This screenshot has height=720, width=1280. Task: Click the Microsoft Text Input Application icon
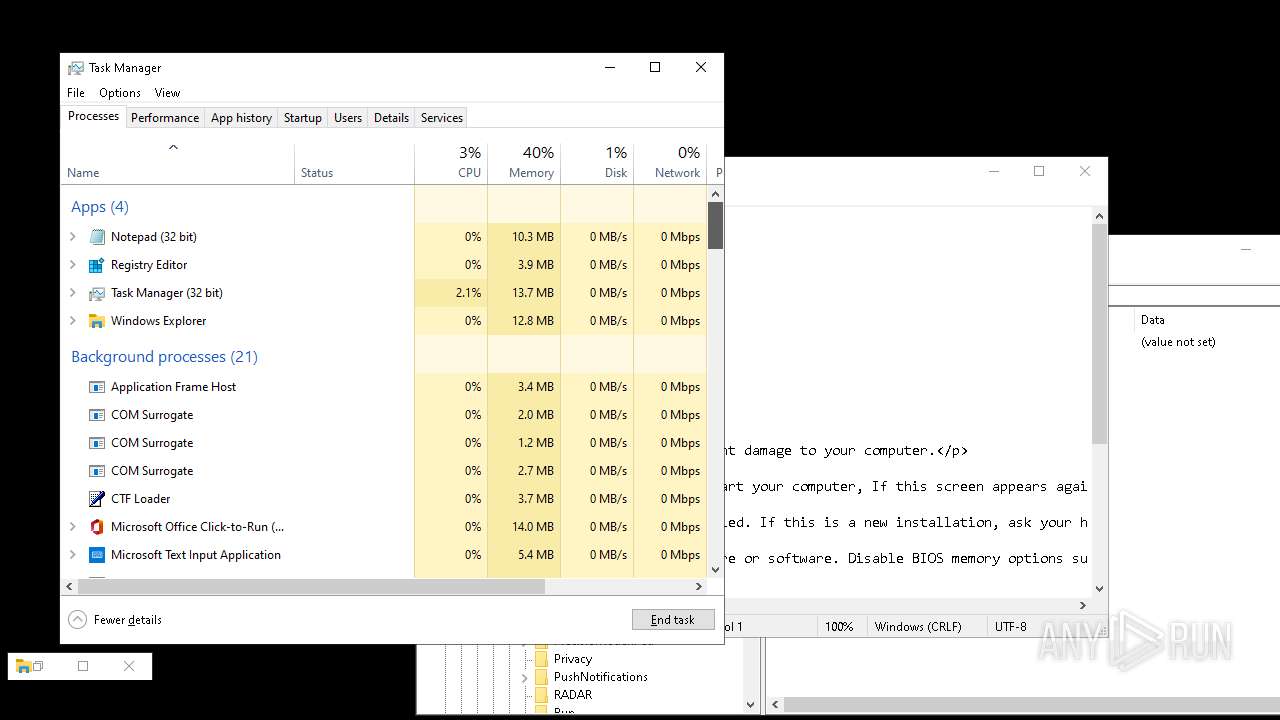[x=97, y=555]
